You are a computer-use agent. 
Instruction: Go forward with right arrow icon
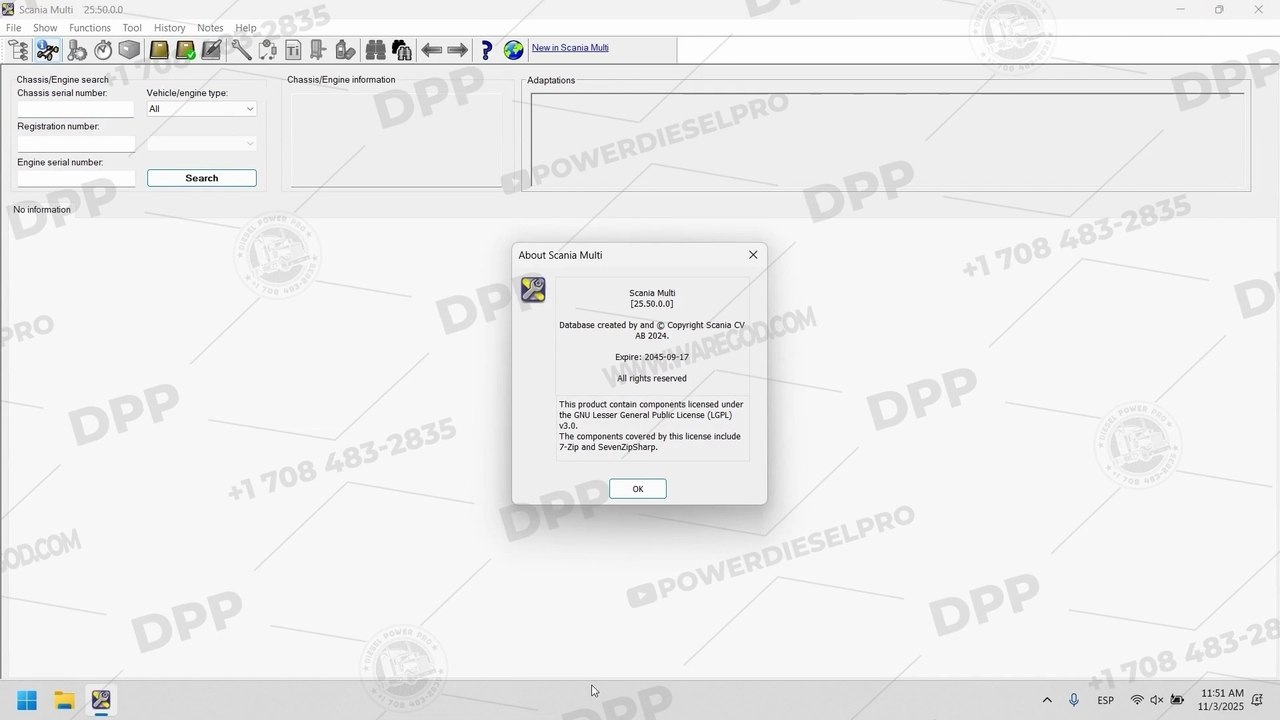(457, 49)
